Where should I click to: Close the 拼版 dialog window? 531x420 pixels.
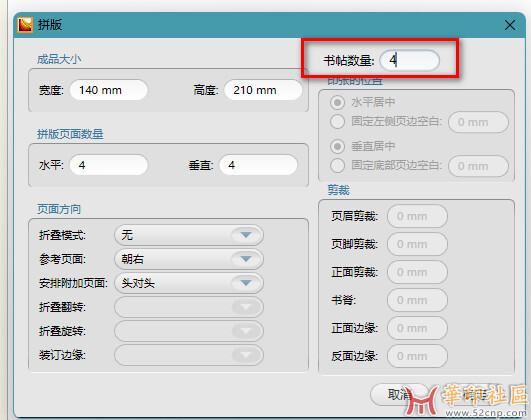click(x=510, y=25)
